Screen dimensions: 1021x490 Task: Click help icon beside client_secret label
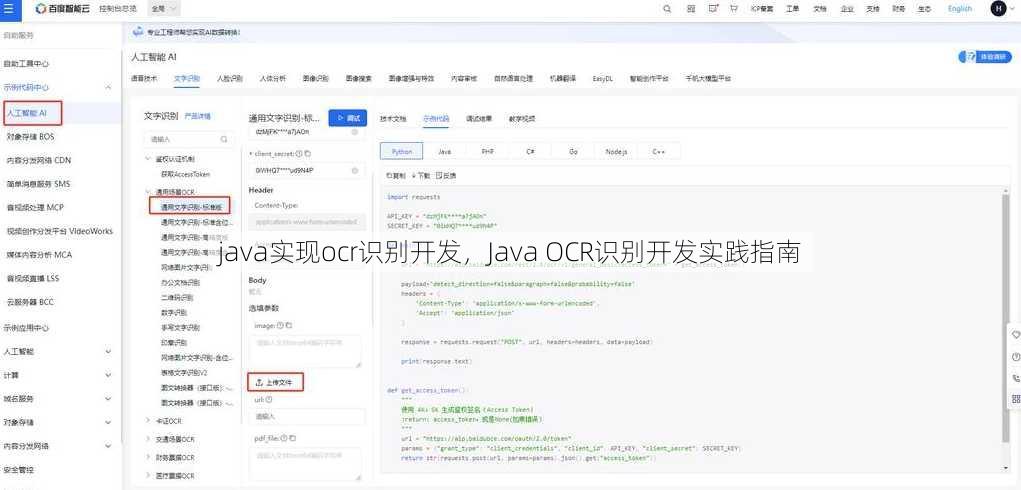tap(299, 154)
